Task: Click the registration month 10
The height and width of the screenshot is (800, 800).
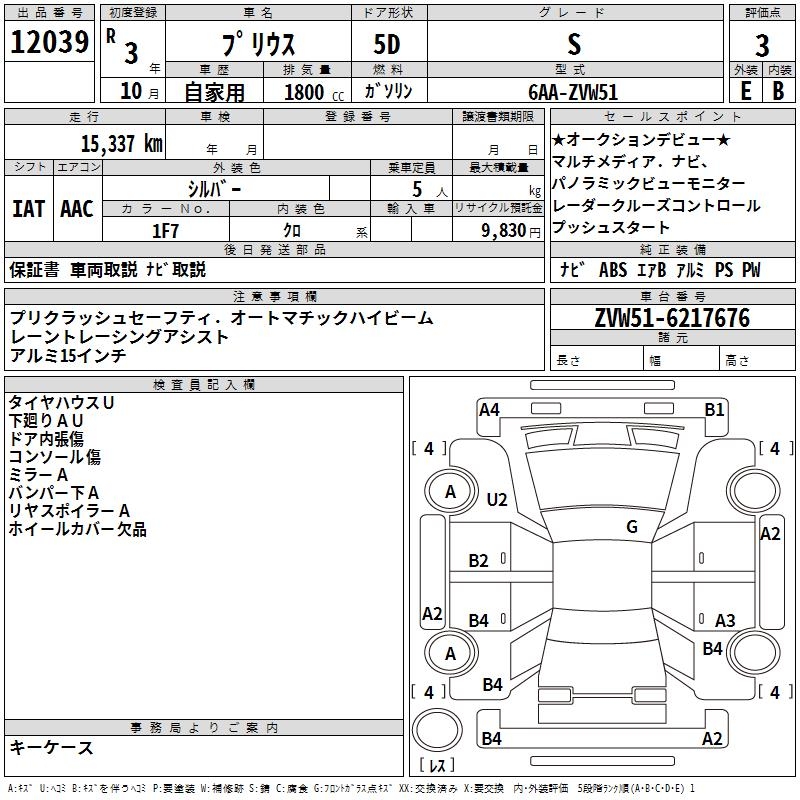Action: click(x=131, y=91)
